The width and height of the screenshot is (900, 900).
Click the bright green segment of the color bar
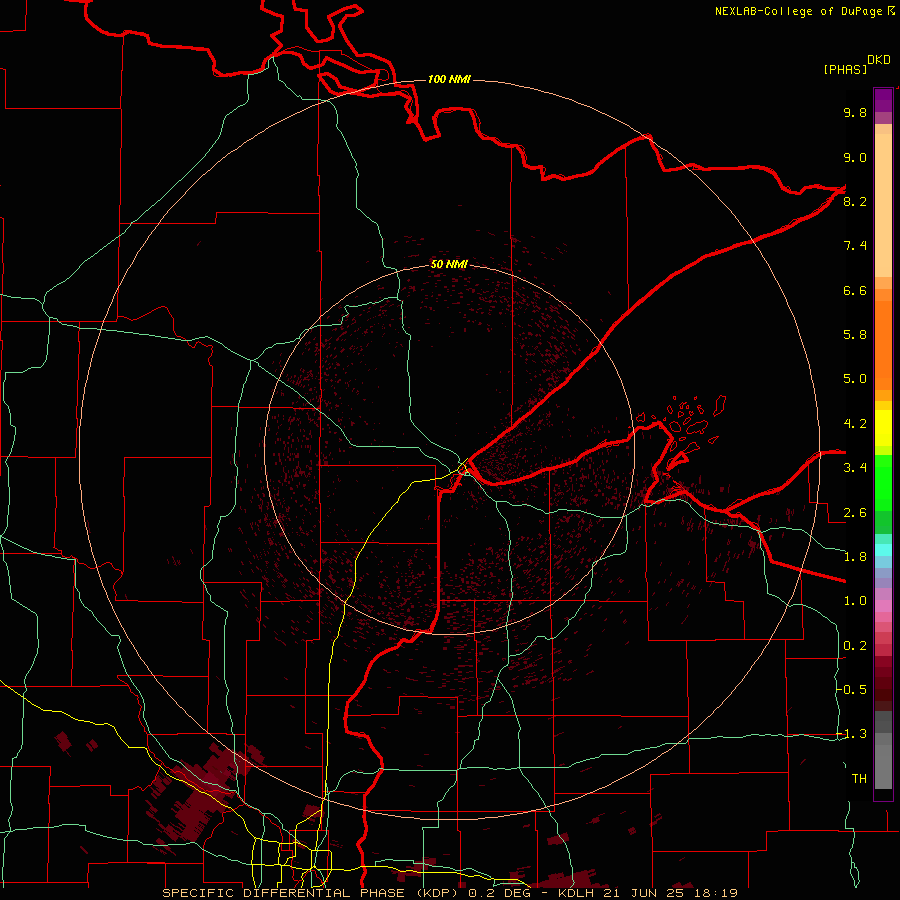883,482
